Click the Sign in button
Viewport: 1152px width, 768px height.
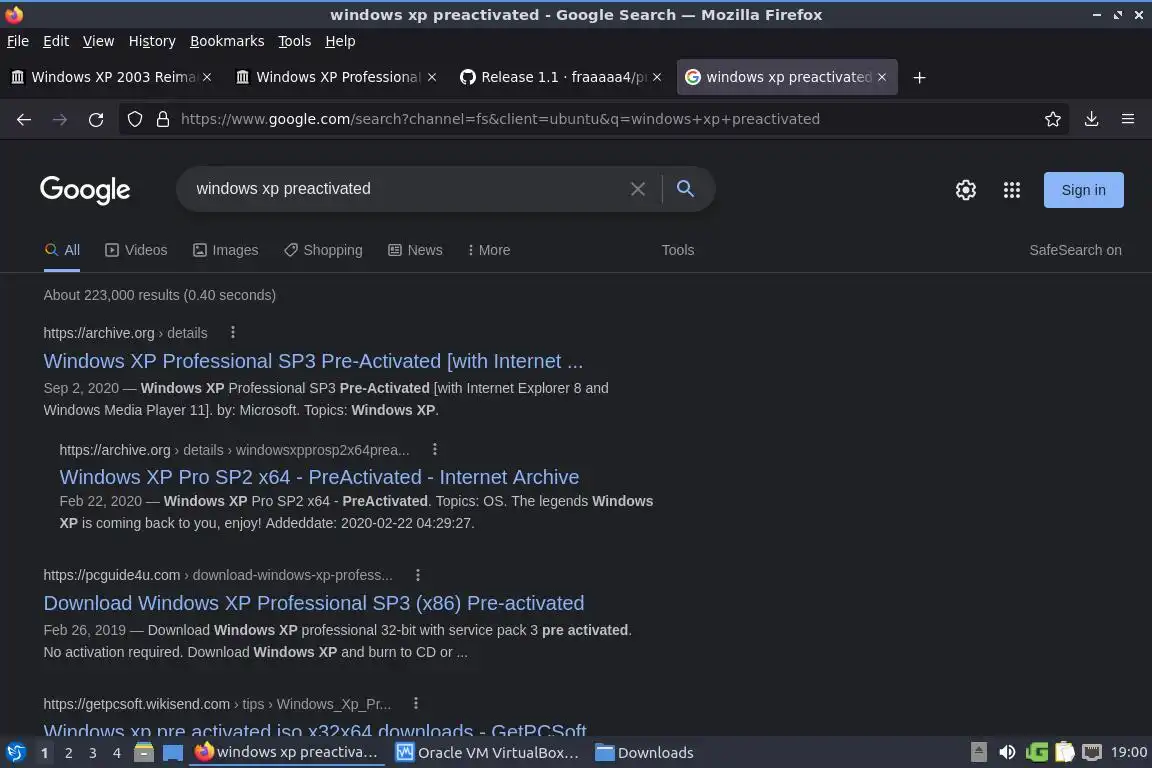coord(1083,190)
